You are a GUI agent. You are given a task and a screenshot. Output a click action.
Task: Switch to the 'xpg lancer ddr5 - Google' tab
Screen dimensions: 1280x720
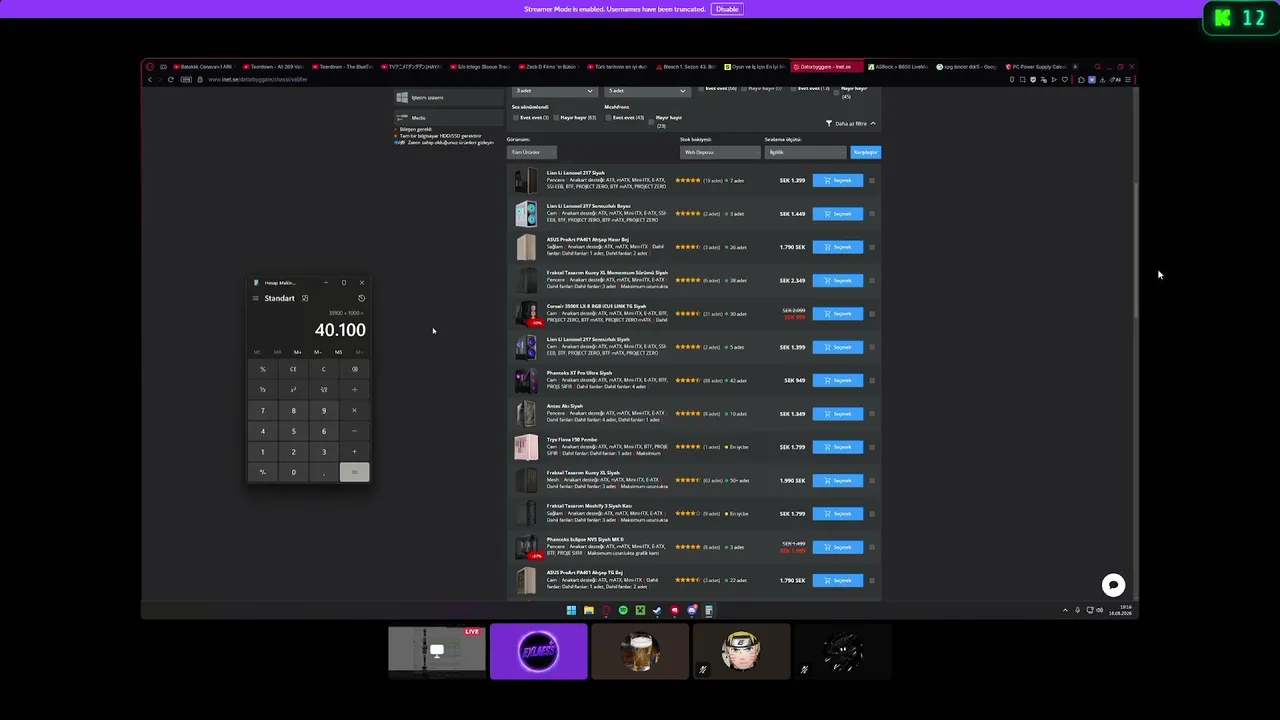pos(966,67)
